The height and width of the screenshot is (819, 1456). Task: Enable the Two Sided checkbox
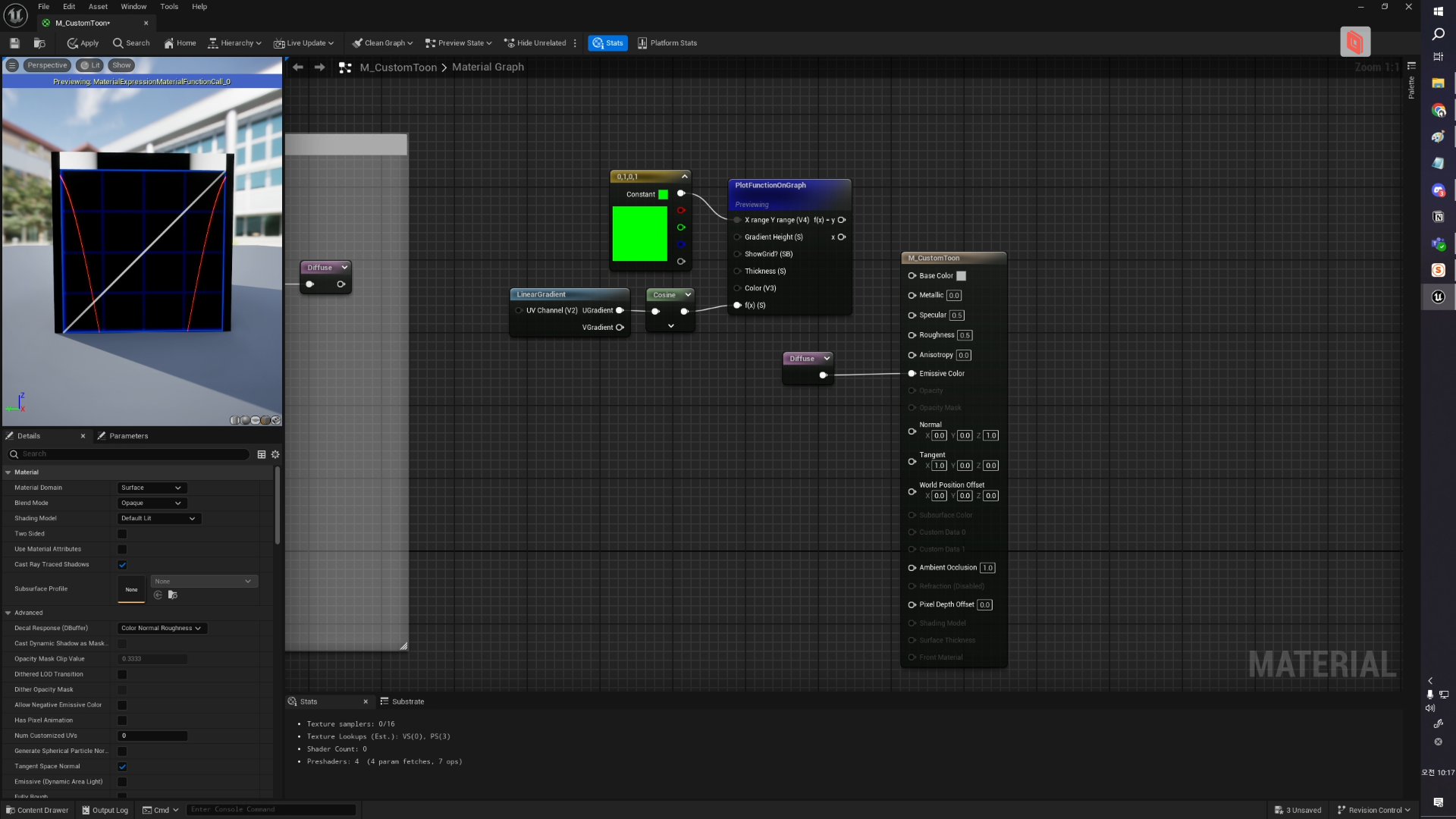pos(122,534)
